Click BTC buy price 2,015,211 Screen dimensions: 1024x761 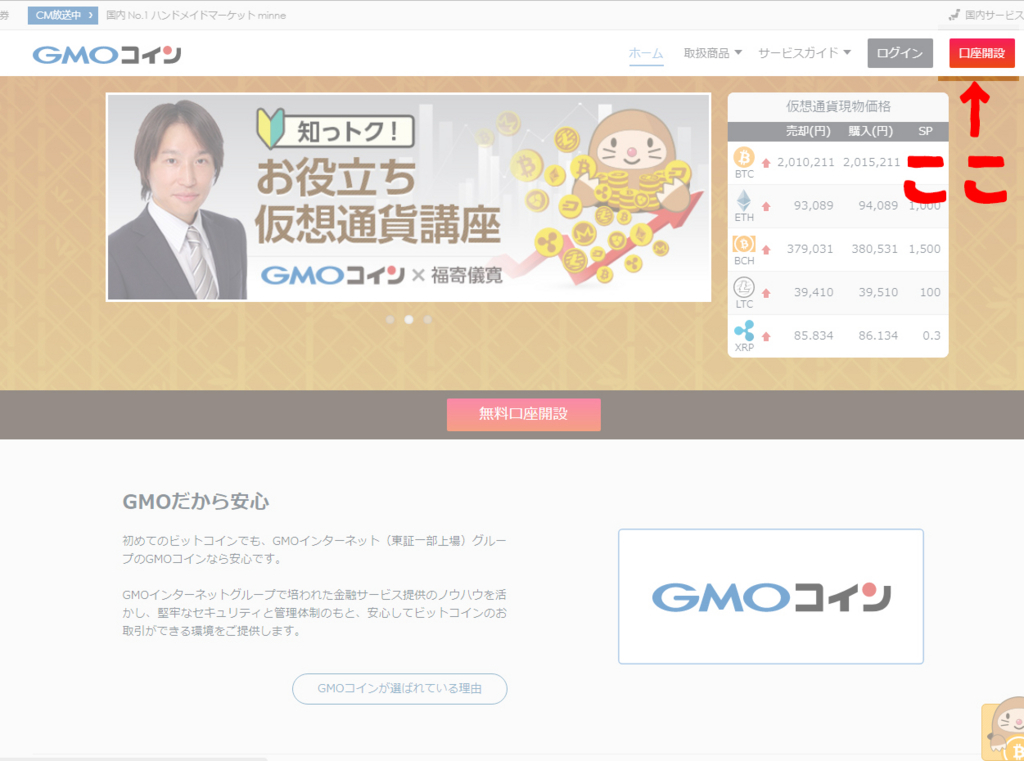871,162
